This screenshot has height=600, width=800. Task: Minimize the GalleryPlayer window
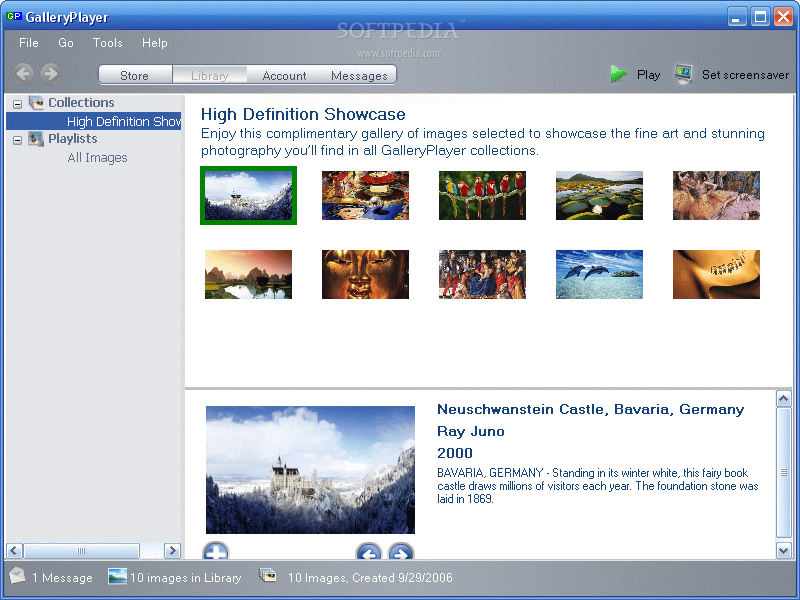(736, 17)
